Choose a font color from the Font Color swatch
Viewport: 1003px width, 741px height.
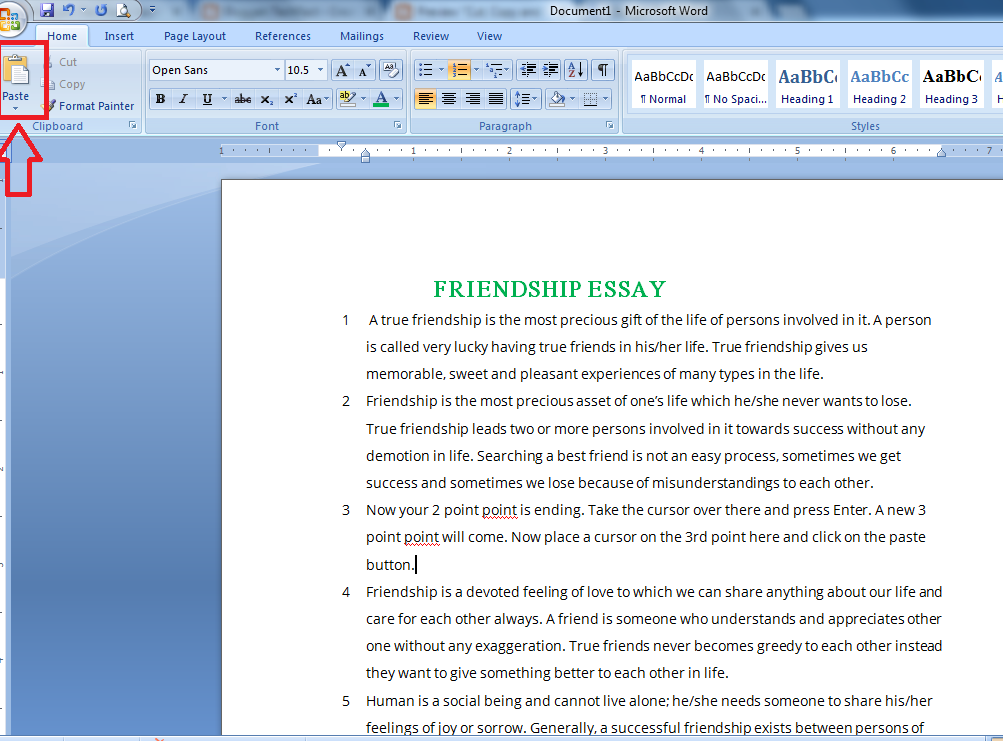coord(383,99)
